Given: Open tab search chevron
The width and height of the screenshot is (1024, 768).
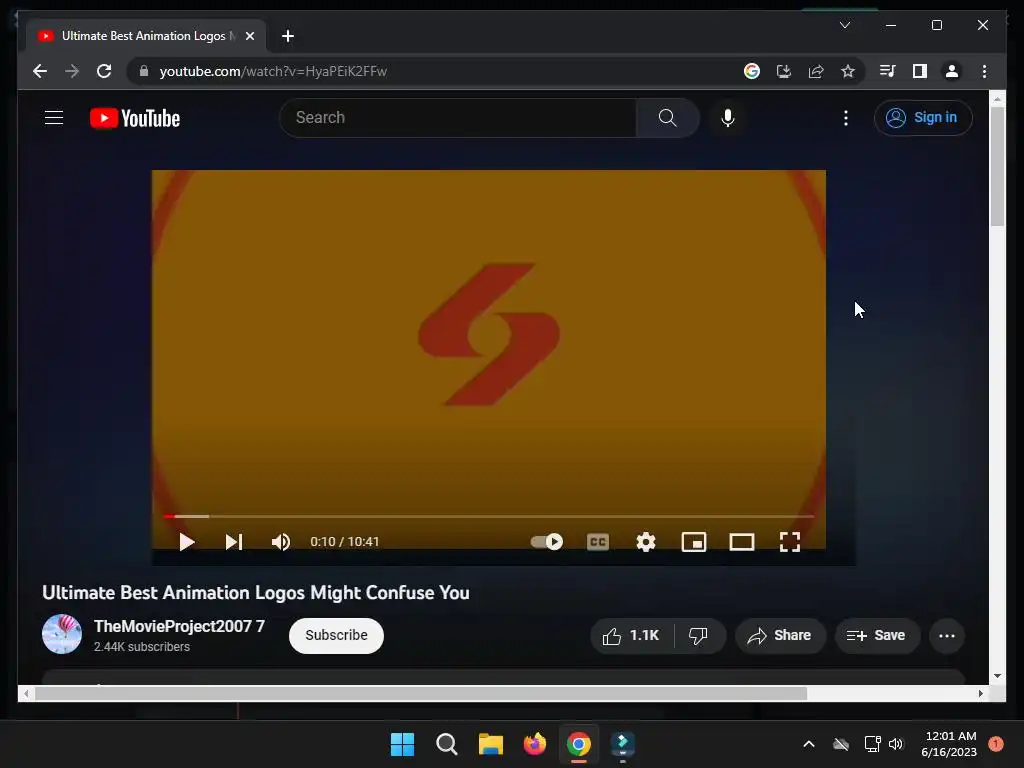Looking at the screenshot, I should 844,25.
